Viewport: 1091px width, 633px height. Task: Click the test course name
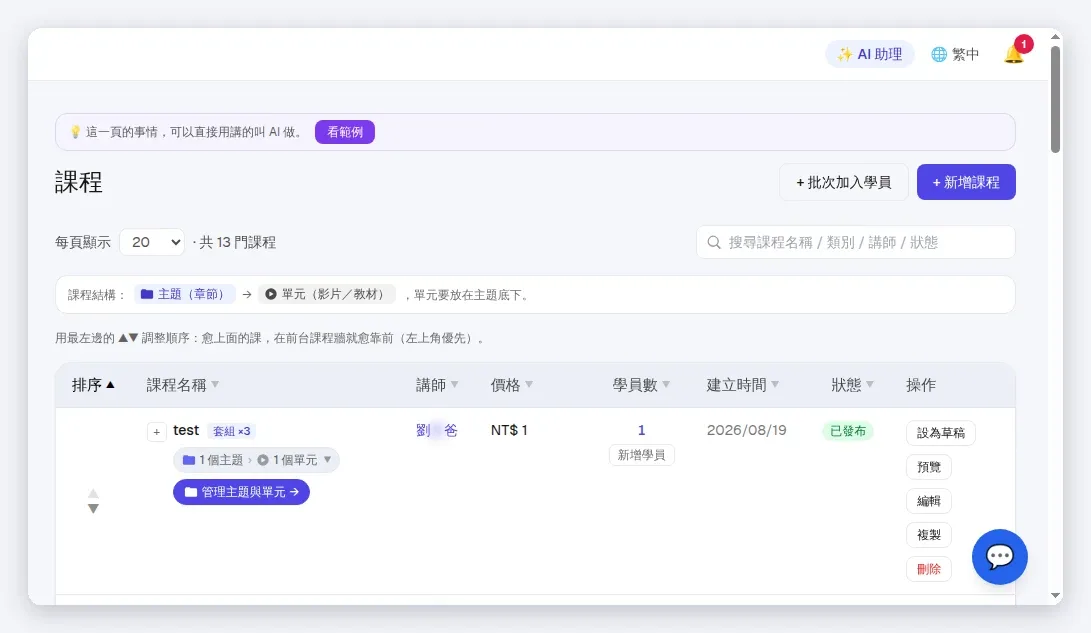(x=186, y=431)
